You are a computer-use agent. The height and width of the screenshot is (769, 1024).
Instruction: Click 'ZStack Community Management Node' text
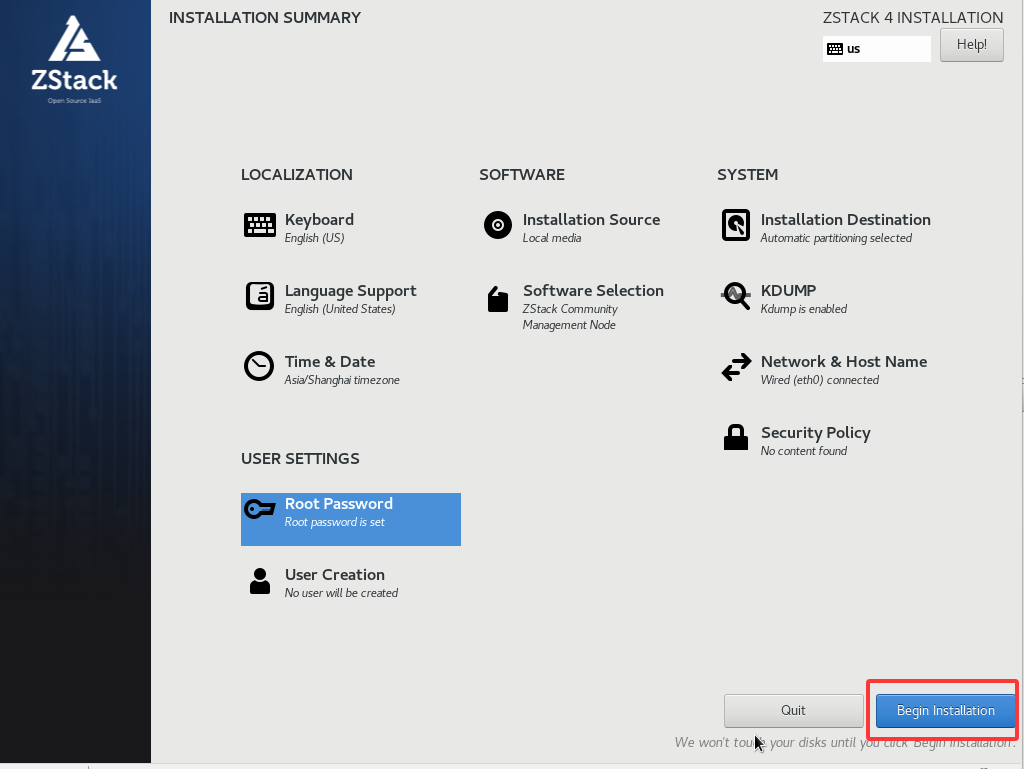tap(569, 317)
